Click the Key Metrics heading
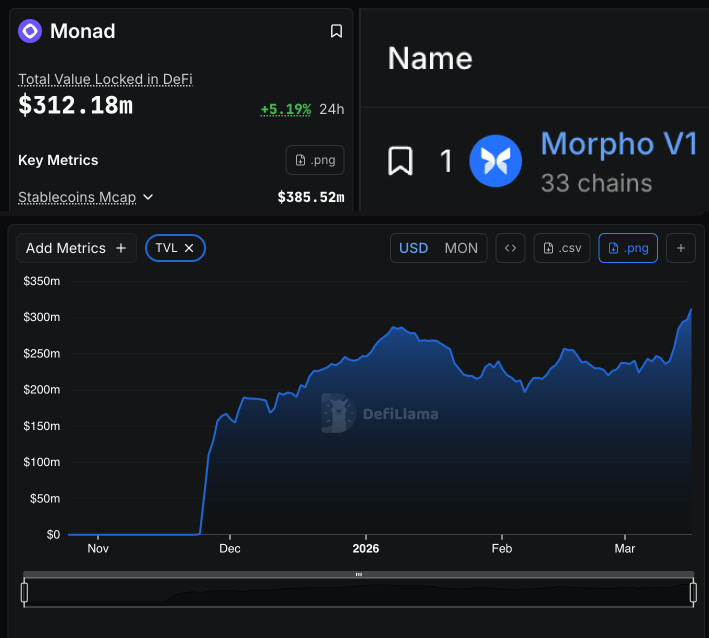Image resolution: width=709 pixels, height=638 pixels. pyautogui.click(x=58, y=160)
